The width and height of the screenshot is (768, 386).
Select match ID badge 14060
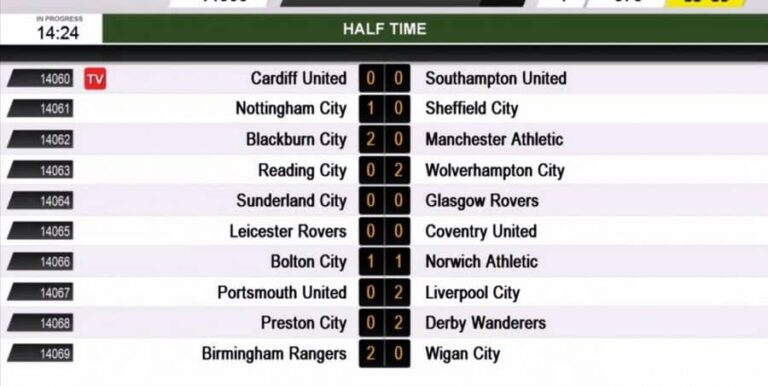click(x=41, y=79)
